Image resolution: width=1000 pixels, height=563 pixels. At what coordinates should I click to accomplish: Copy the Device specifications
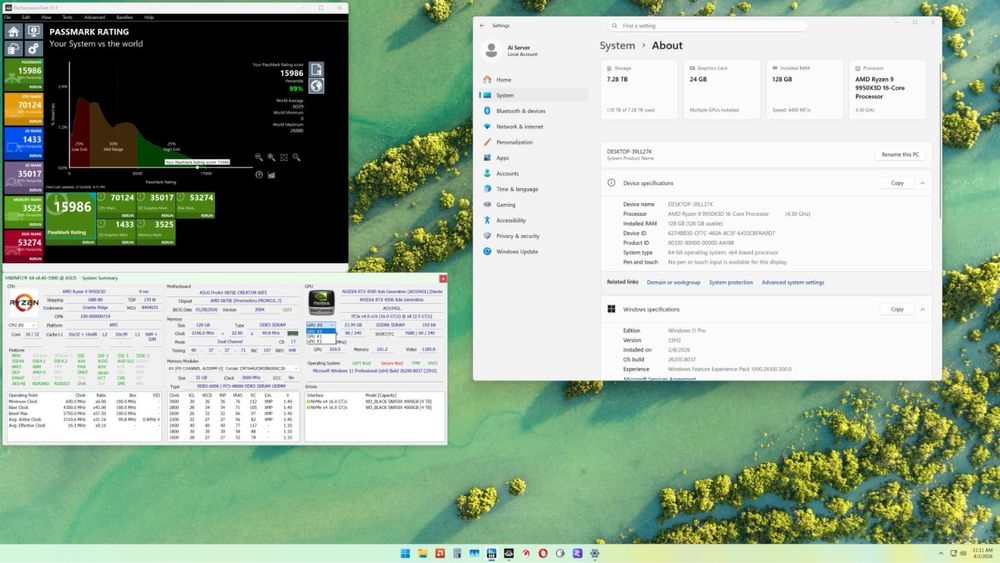point(897,183)
